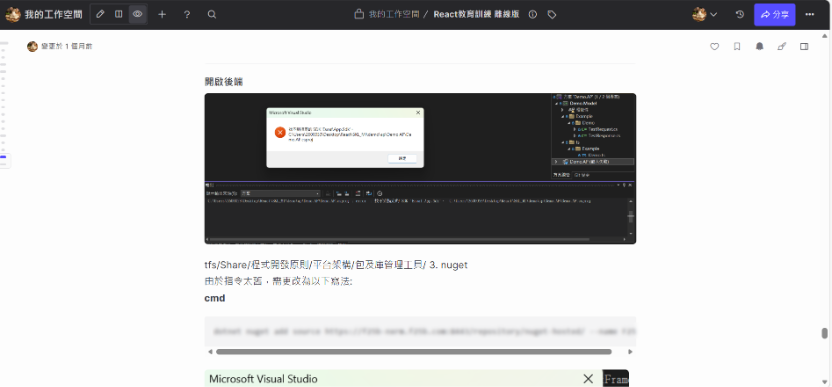This screenshot has height=387, width=832.
Task: Open the Microsoft Visual Studio dialog image at bottom
Action: 417,379
